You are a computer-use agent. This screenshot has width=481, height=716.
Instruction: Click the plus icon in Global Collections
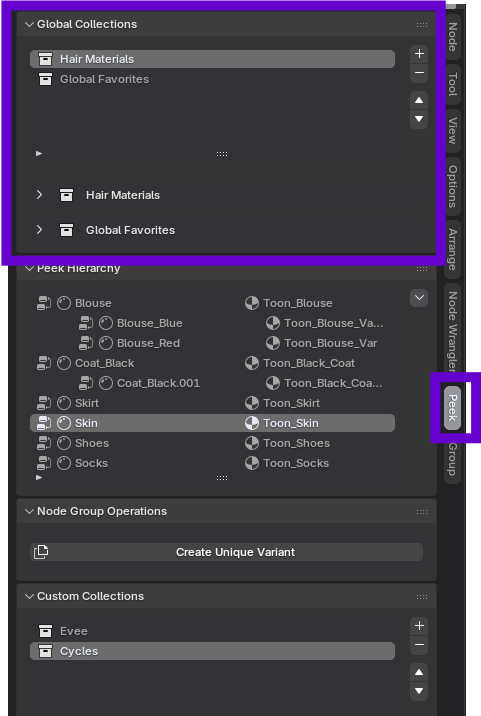pyautogui.click(x=419, y=54)
